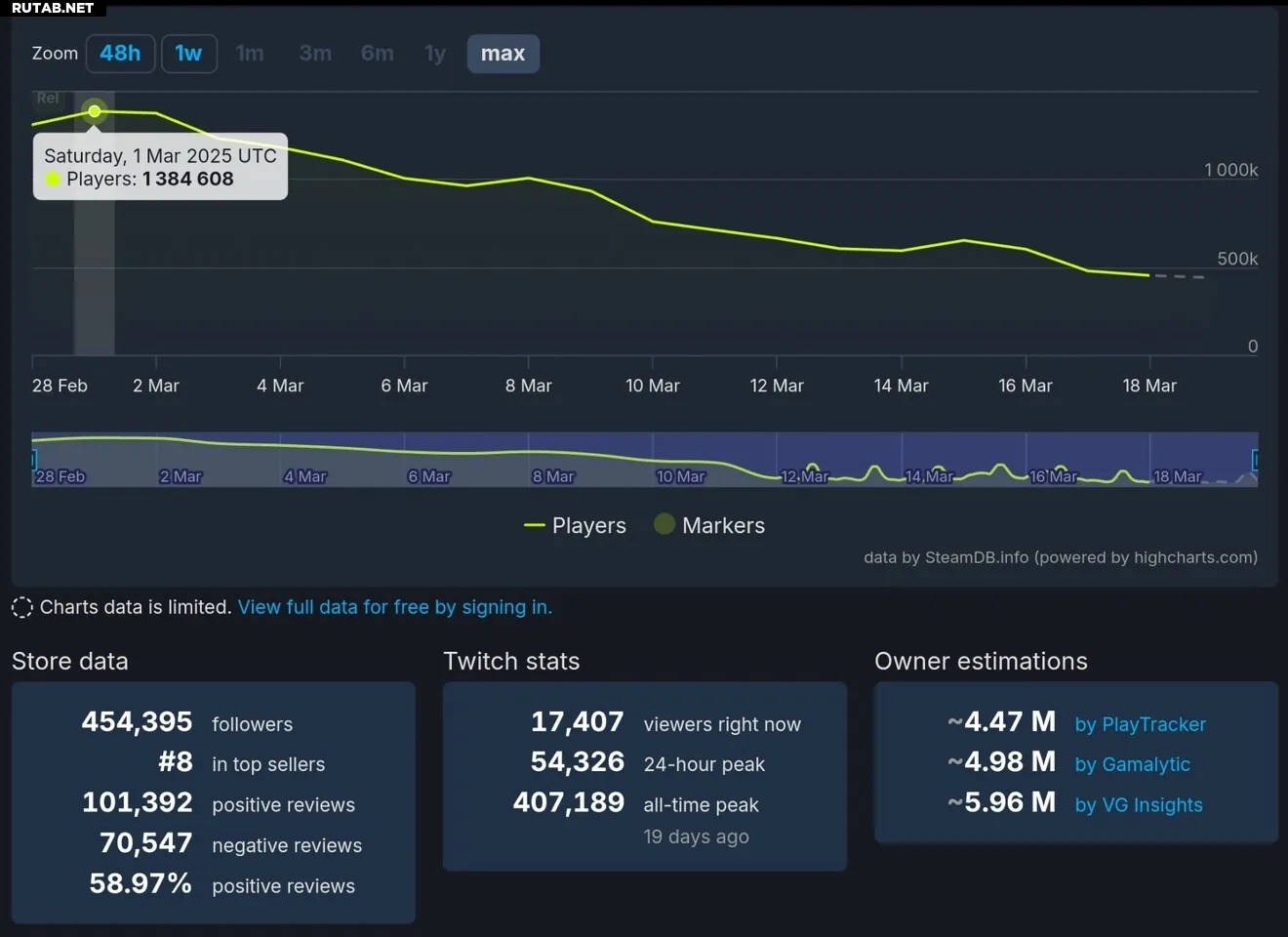1288x937 pixels.
Task: Click the right navigator range handle
Action: [x=1255, y=459]
